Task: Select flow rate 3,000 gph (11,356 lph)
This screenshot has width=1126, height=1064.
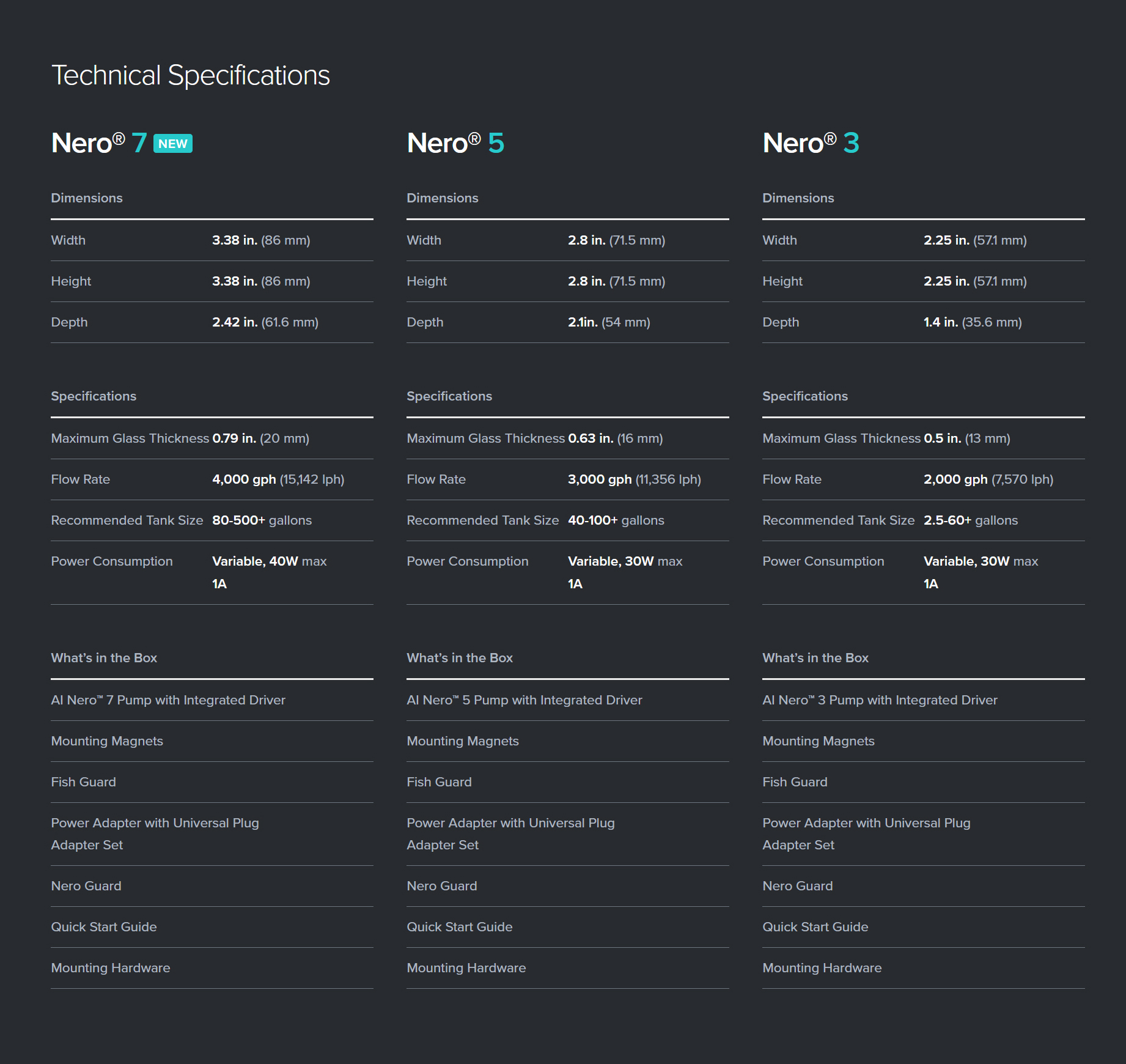Action: tap(635, 479)
